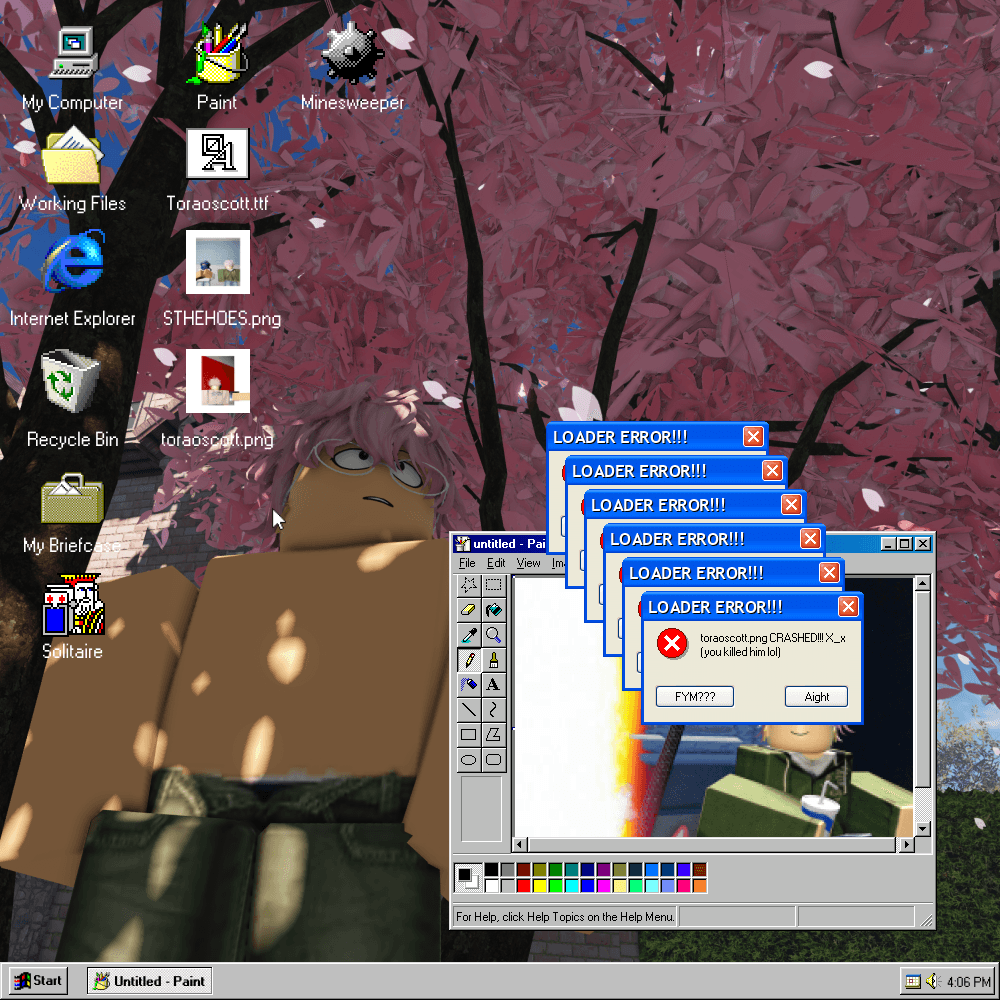
Task: Select the Free-Form Select tool in Paint
Action: pyautogui.click(x=469, y=585)
